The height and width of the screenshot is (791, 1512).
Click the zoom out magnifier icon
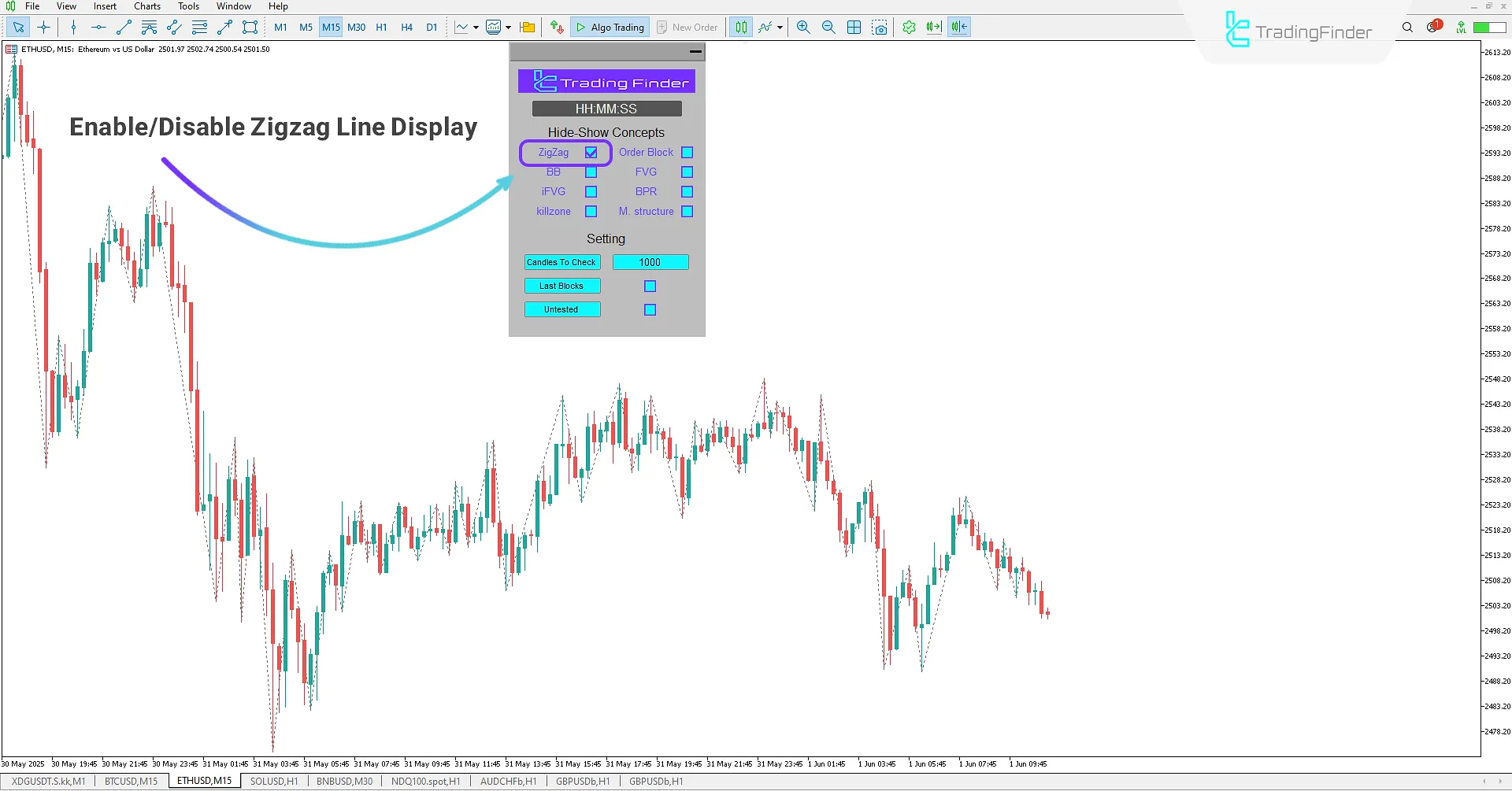(x=828, y=28)
